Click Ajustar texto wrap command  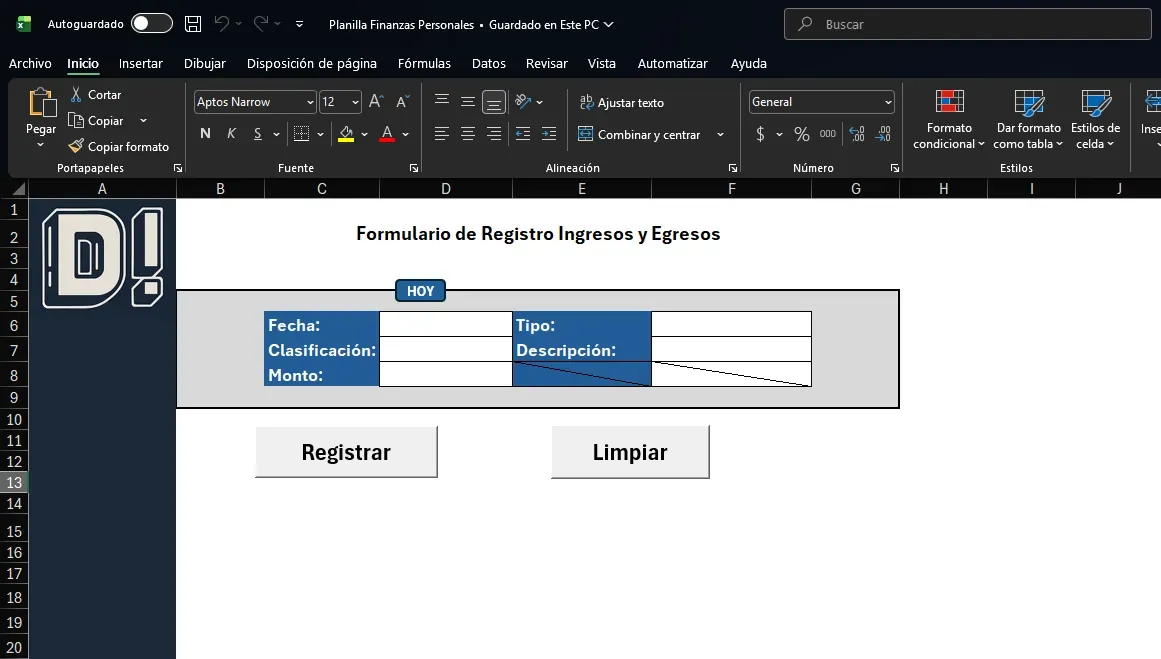point(621,102)
